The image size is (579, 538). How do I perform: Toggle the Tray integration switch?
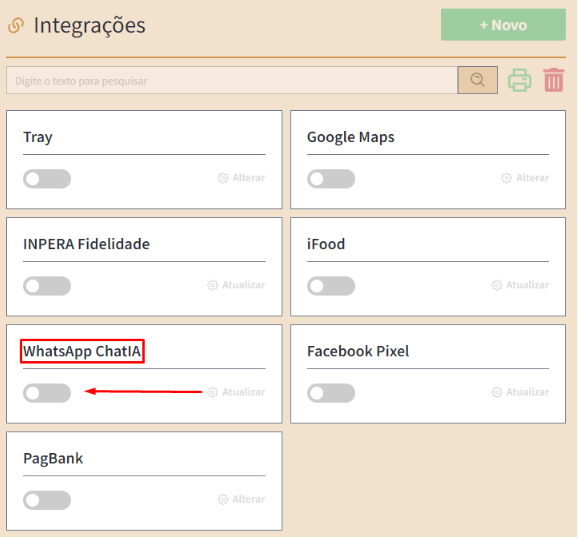click(x=47, y=179)
